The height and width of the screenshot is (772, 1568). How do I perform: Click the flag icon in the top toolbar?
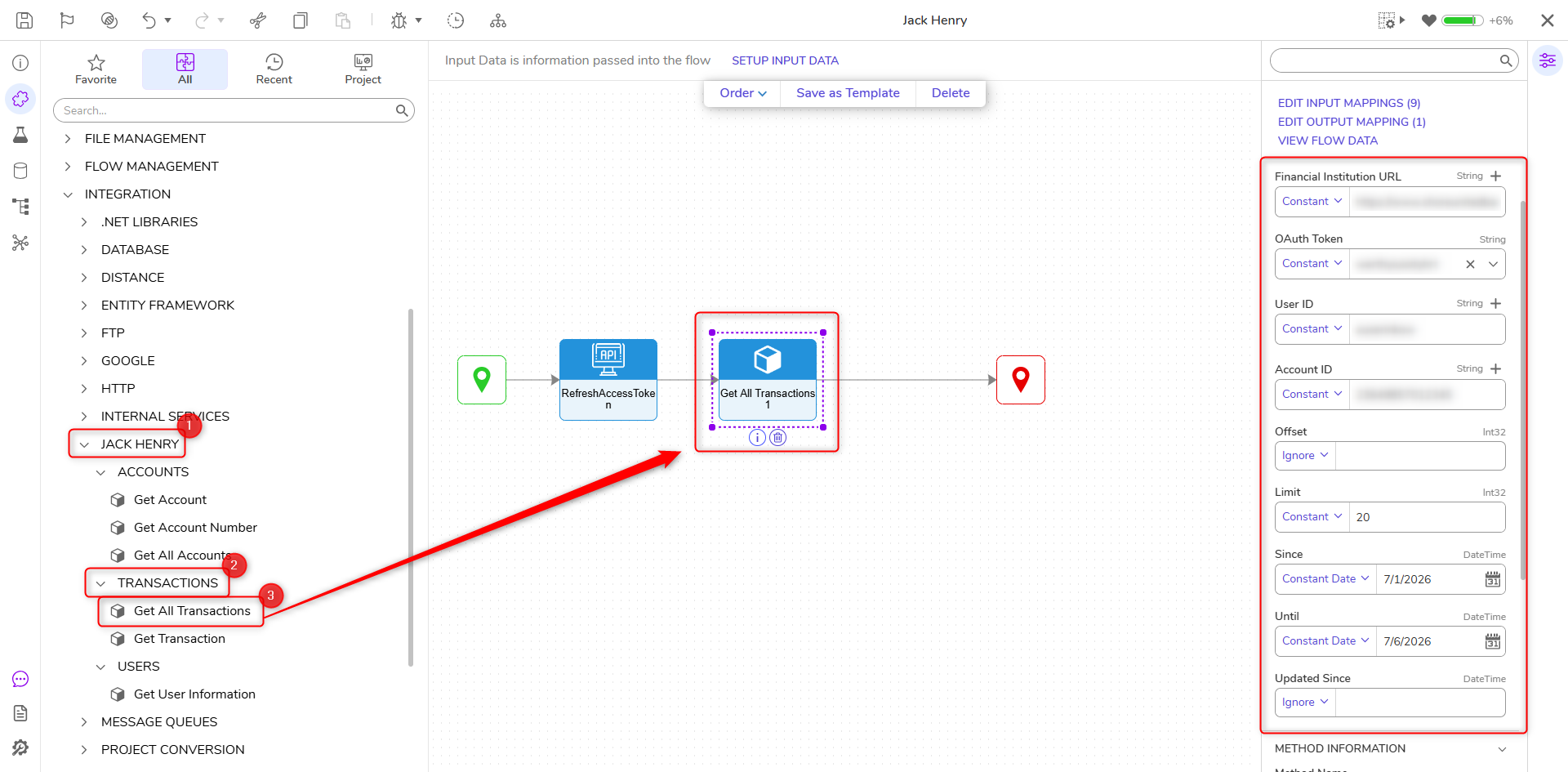(x=67, y=20)
